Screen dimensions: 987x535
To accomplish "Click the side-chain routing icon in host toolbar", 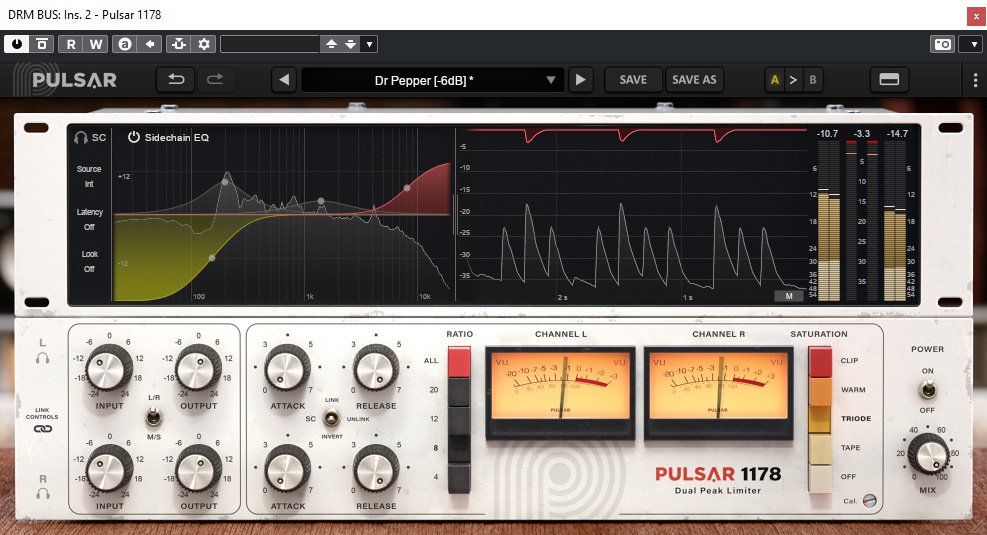I will [179, 44].
